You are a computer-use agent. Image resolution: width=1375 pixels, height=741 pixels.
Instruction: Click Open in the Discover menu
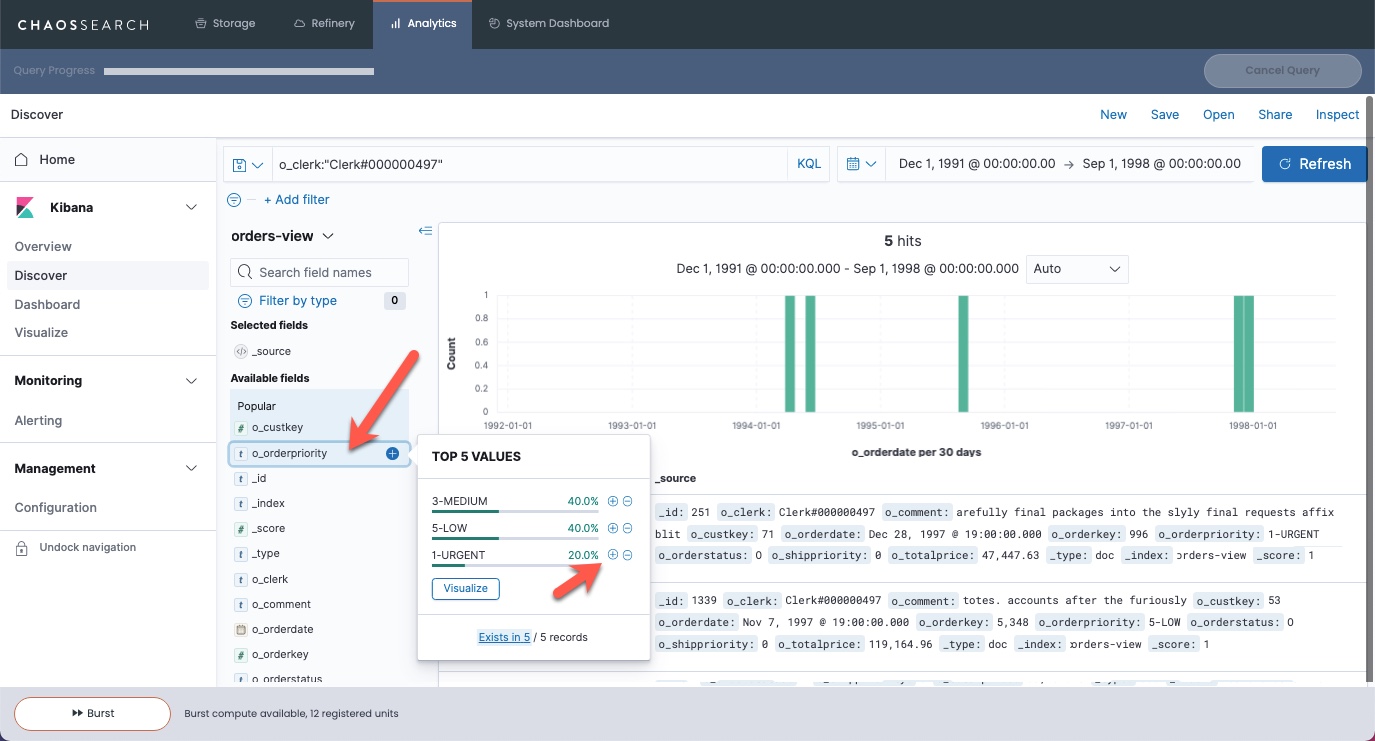[1218, 115]
